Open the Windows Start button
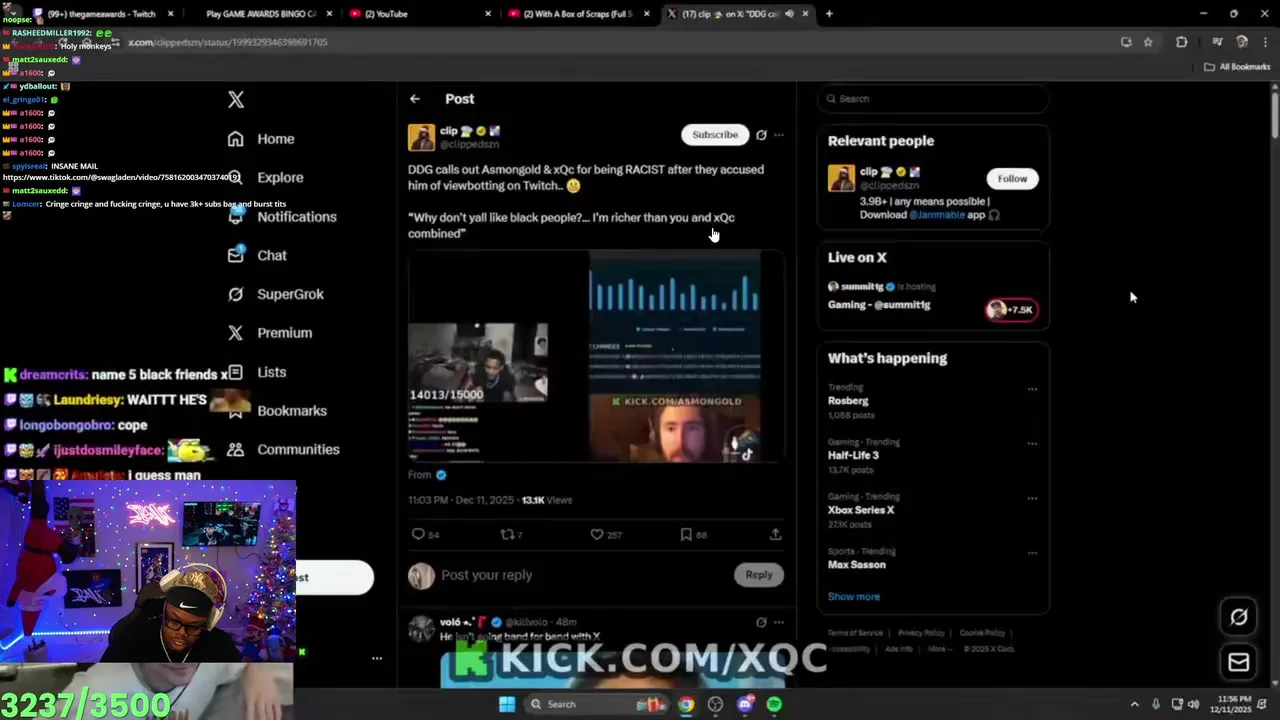 coord(507,704)
